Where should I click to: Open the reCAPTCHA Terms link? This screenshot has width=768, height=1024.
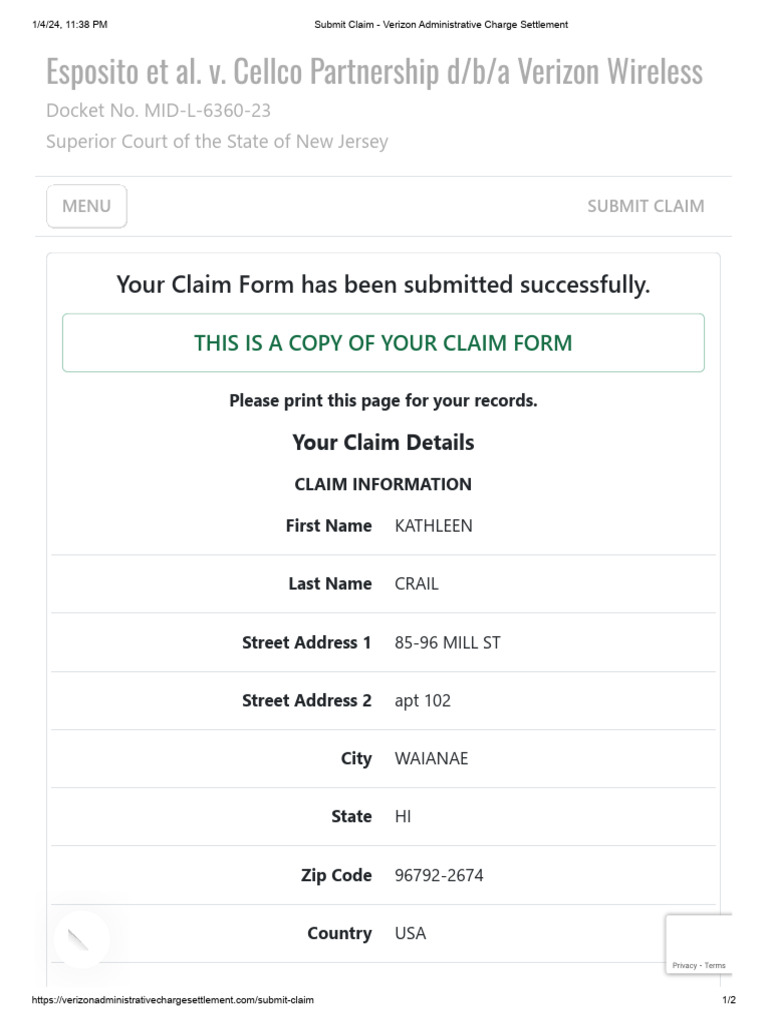pyautogui.click(x=715, y=965)
